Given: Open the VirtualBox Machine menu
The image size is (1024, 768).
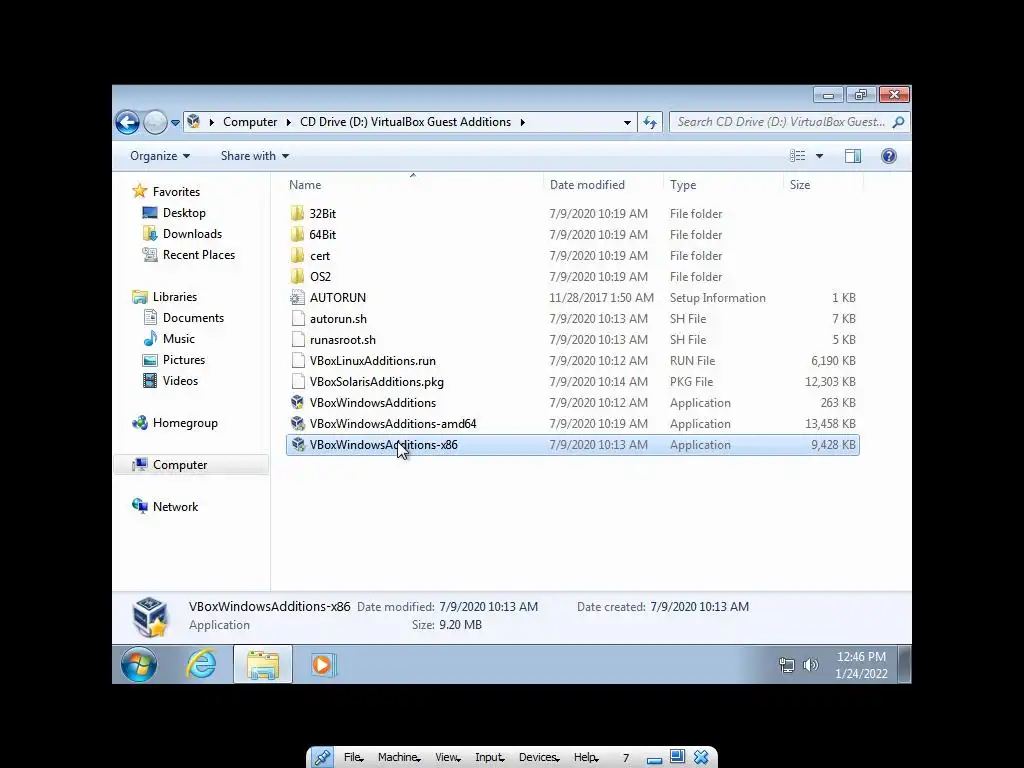Looking at the screenshot, I should [399, 757].
